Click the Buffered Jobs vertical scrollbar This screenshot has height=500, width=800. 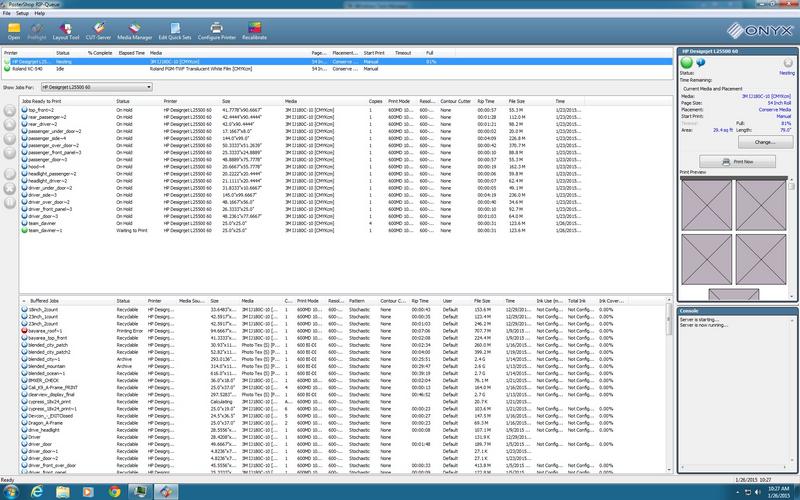pos(669,385)
